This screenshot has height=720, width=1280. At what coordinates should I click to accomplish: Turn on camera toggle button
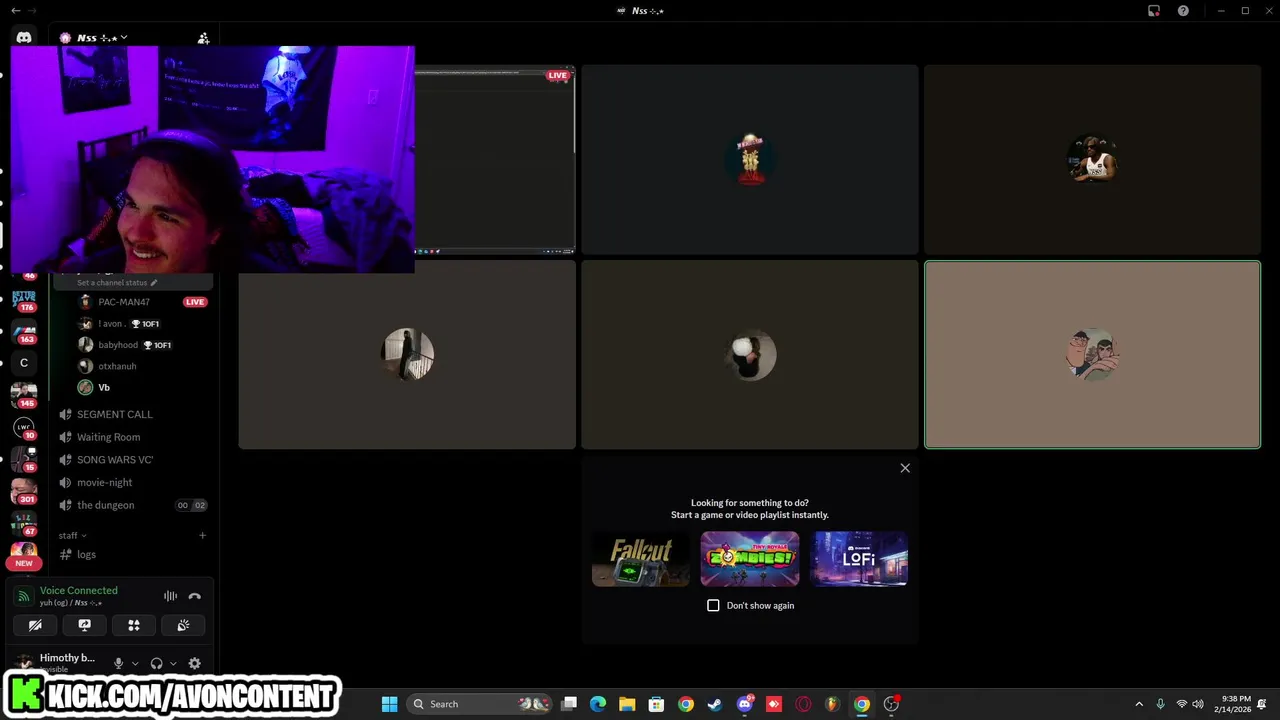click(35, 625)
